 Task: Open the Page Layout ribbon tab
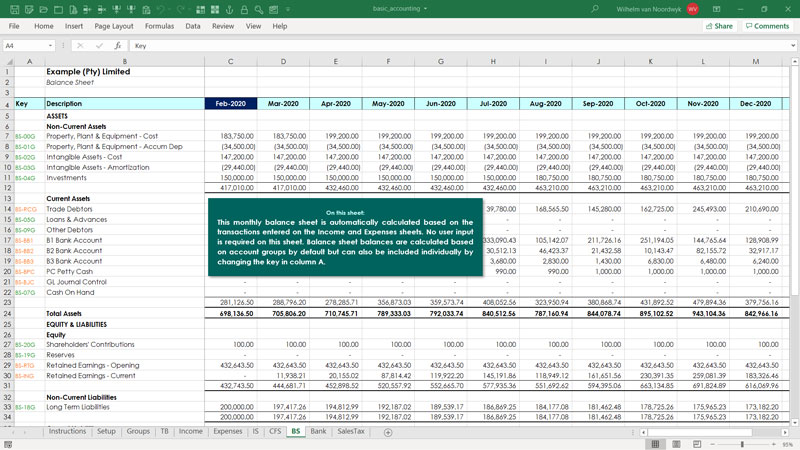(x=114, y=26)
